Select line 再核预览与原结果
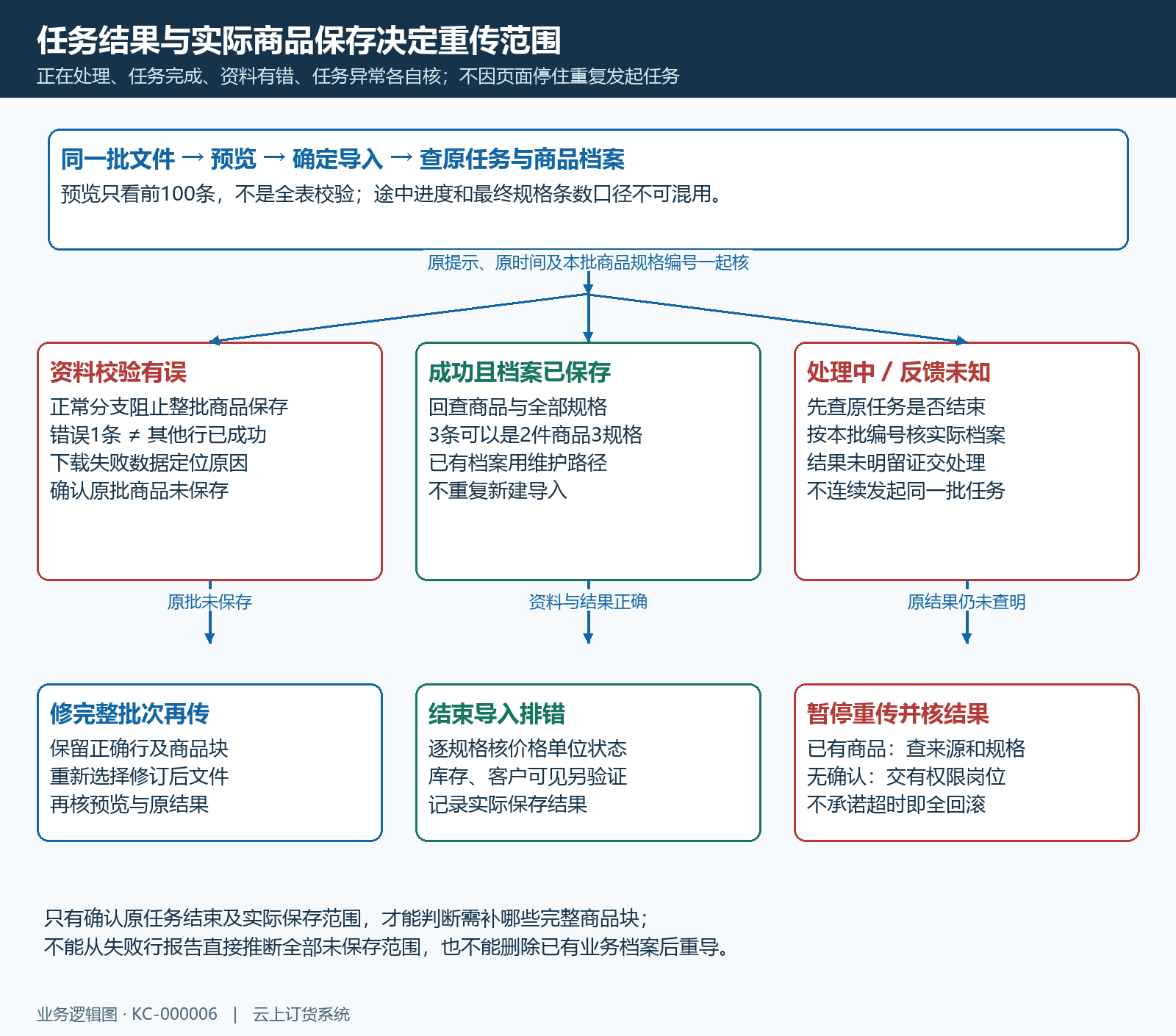1176x1036 pixels. pyautogui.click(x=129, y=805)
